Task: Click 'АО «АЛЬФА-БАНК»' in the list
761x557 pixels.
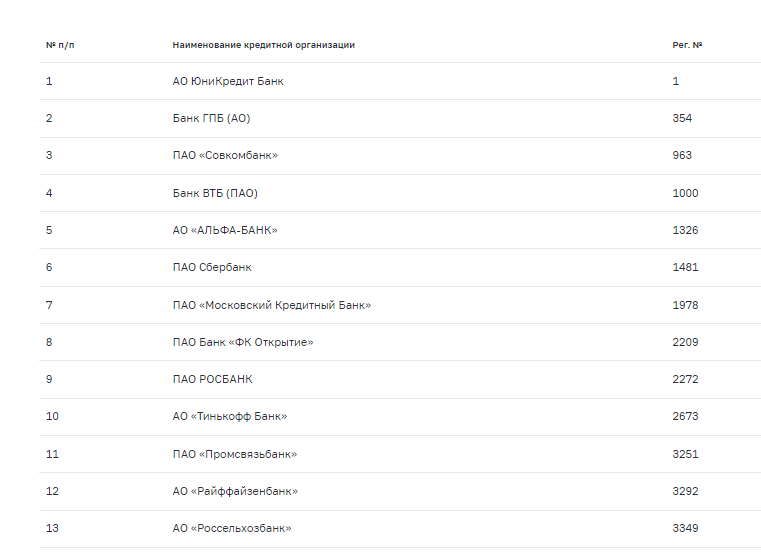Action: (225, 230)
